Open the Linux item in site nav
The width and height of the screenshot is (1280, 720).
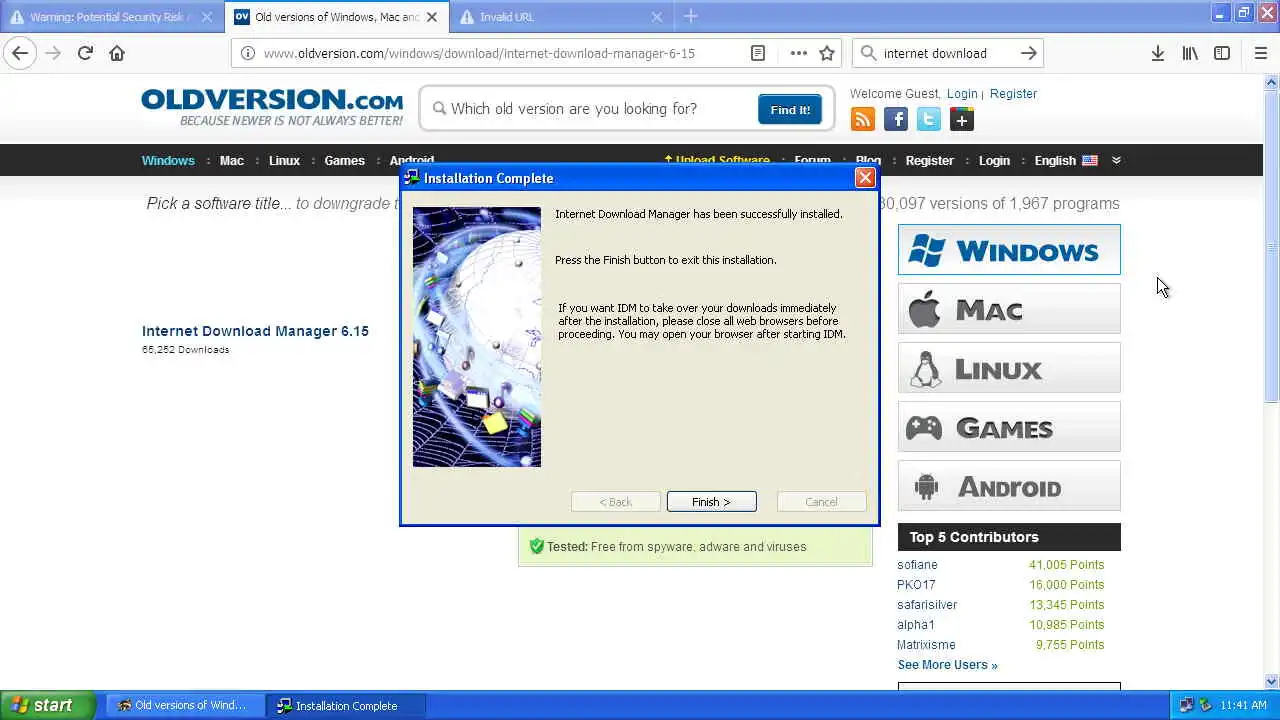pos(284,160)
